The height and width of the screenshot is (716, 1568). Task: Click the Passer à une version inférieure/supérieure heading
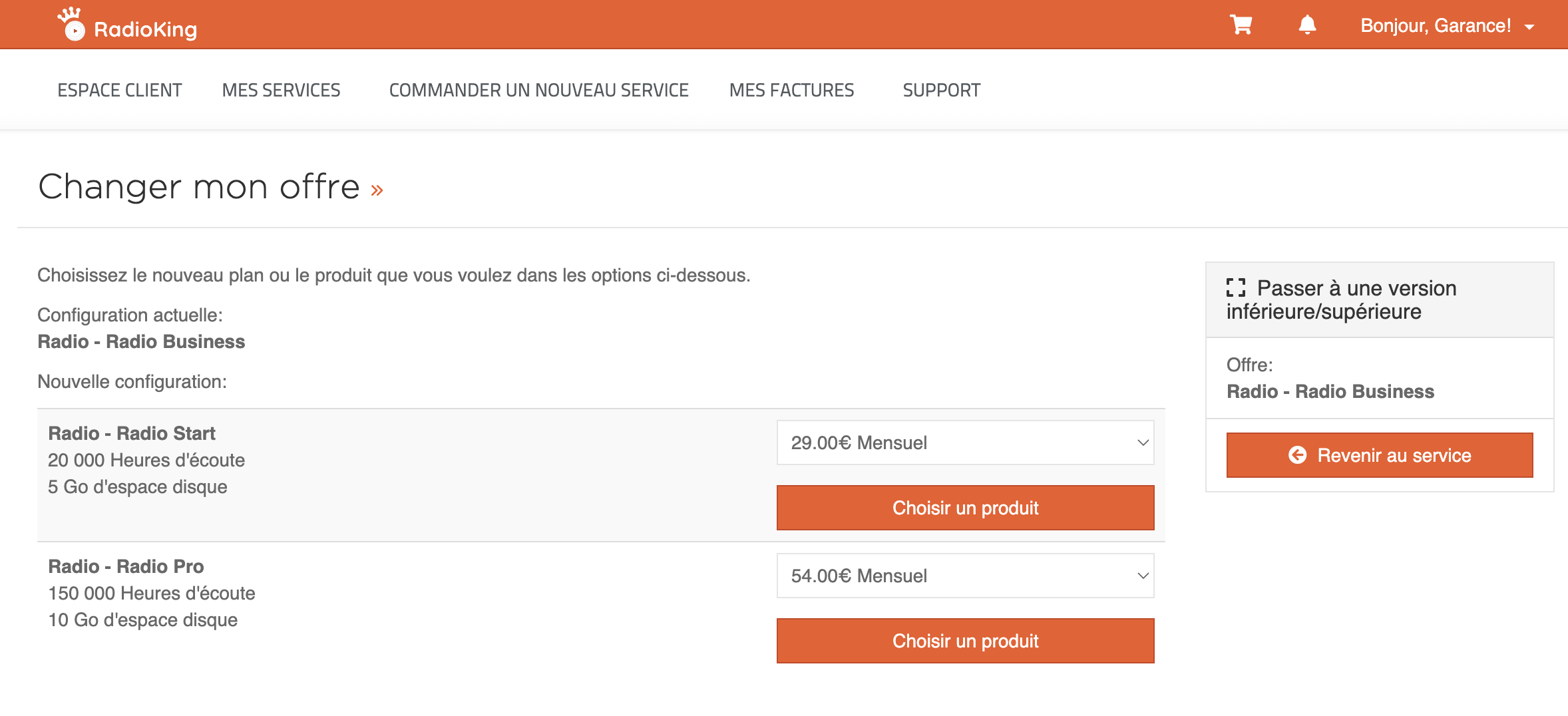[1341, 299]
